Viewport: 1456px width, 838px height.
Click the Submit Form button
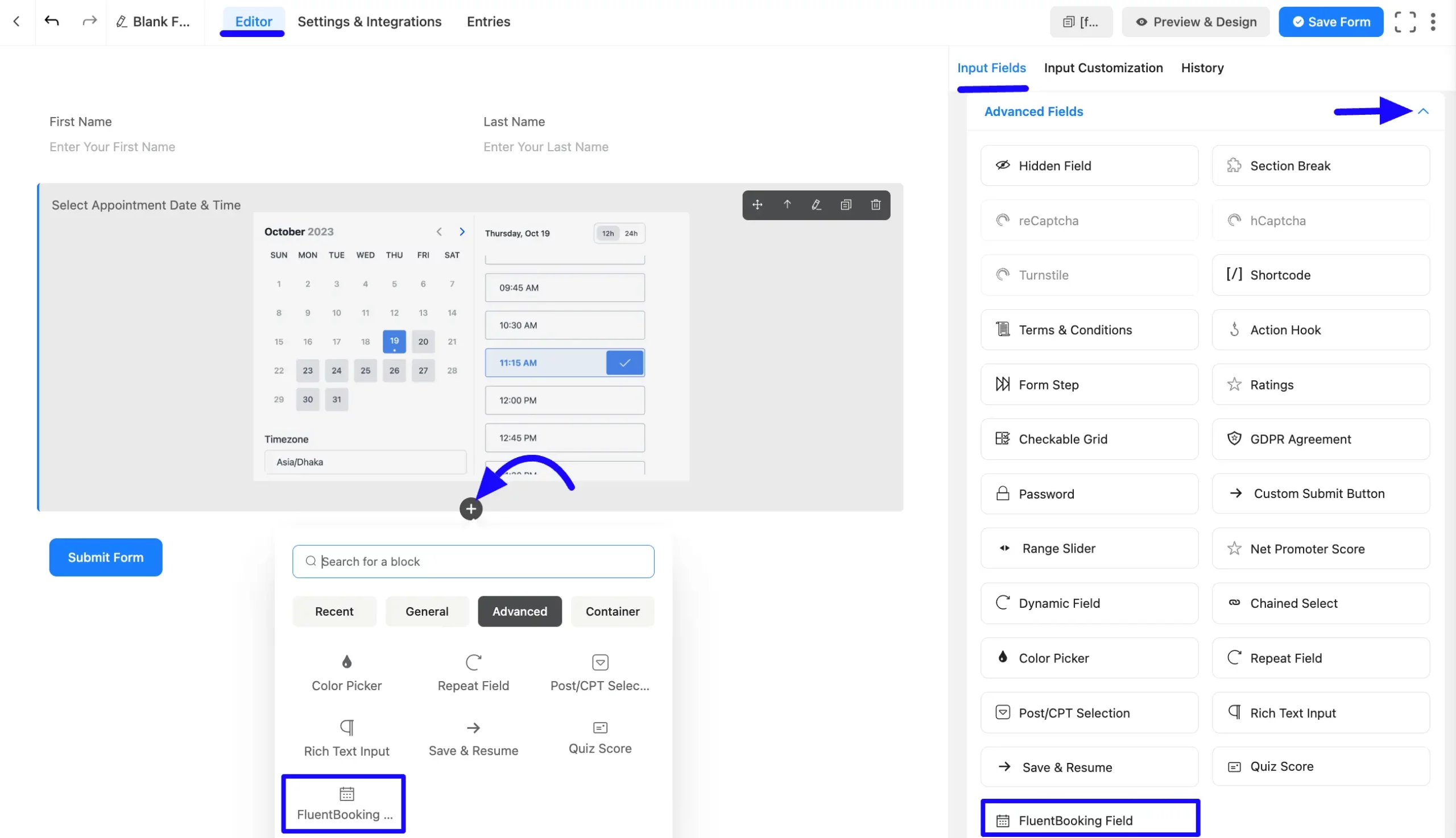105,557
